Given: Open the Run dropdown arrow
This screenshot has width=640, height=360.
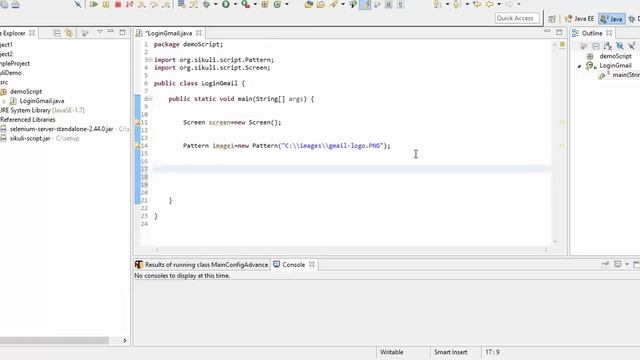Looking at the screenshot, I should click(235, 4).
